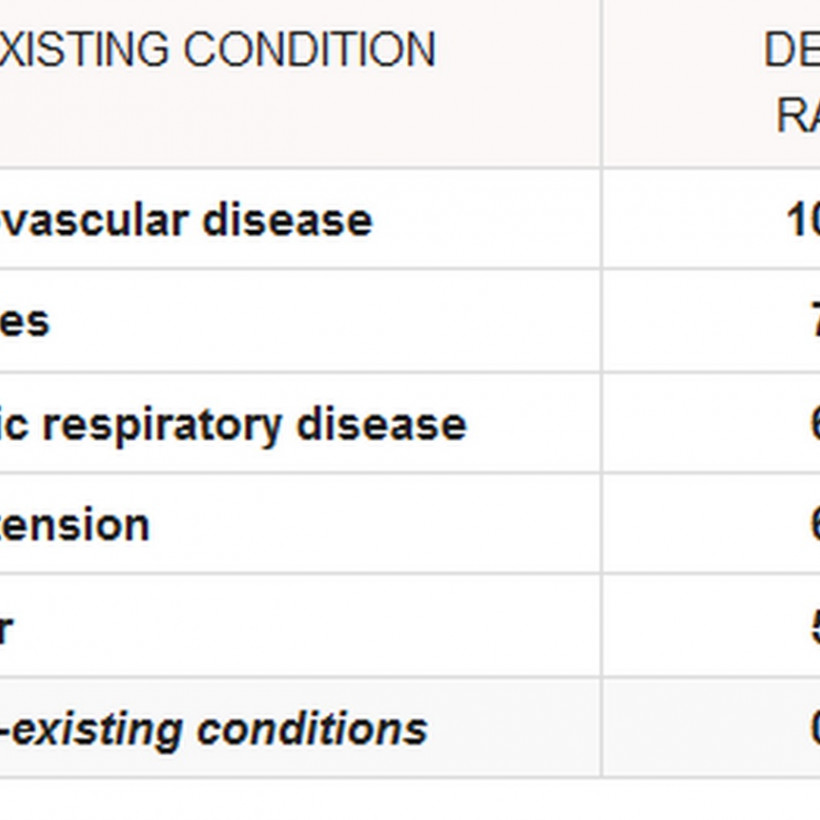This screenshot has height=820, width=820.
Task: Select the rate value for no pre-existing conditions
Action: 813,729
